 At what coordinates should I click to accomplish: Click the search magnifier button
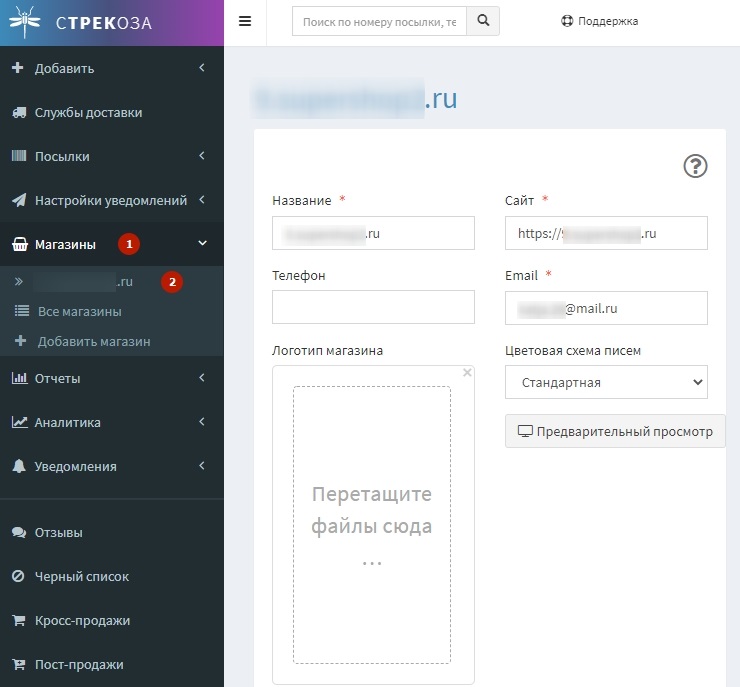coord(483,21)
